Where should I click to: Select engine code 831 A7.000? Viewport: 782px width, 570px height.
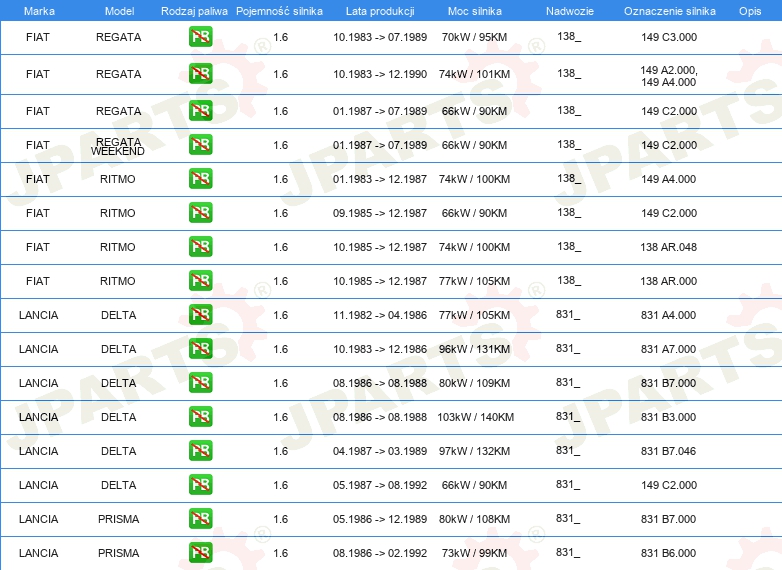pos(668,349)
